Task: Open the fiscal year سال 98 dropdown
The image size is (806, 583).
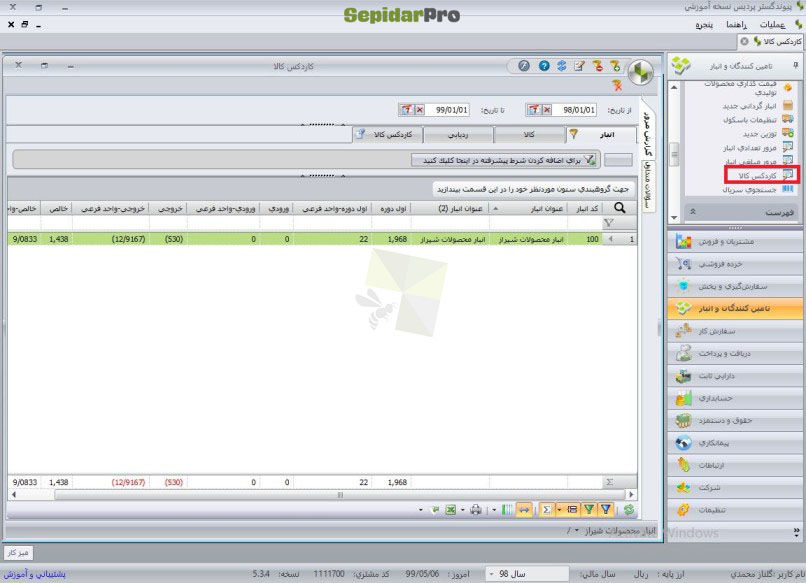Action: [492, 574]
